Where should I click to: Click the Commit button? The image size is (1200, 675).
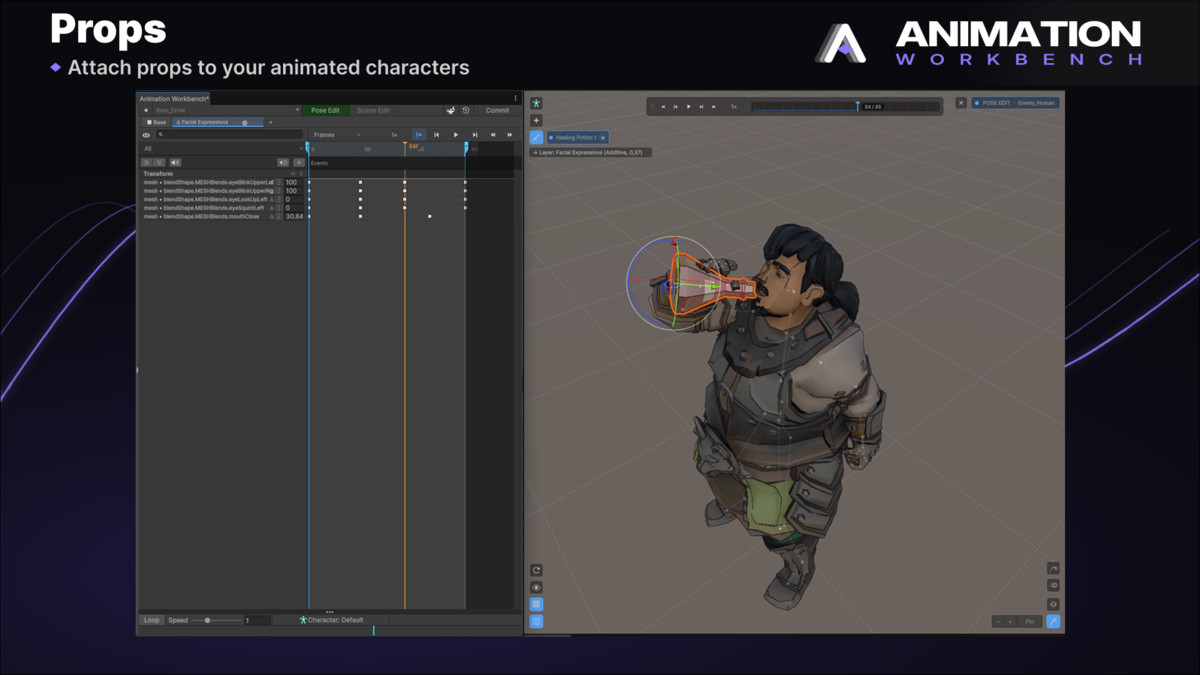click(x=497, y=110)
